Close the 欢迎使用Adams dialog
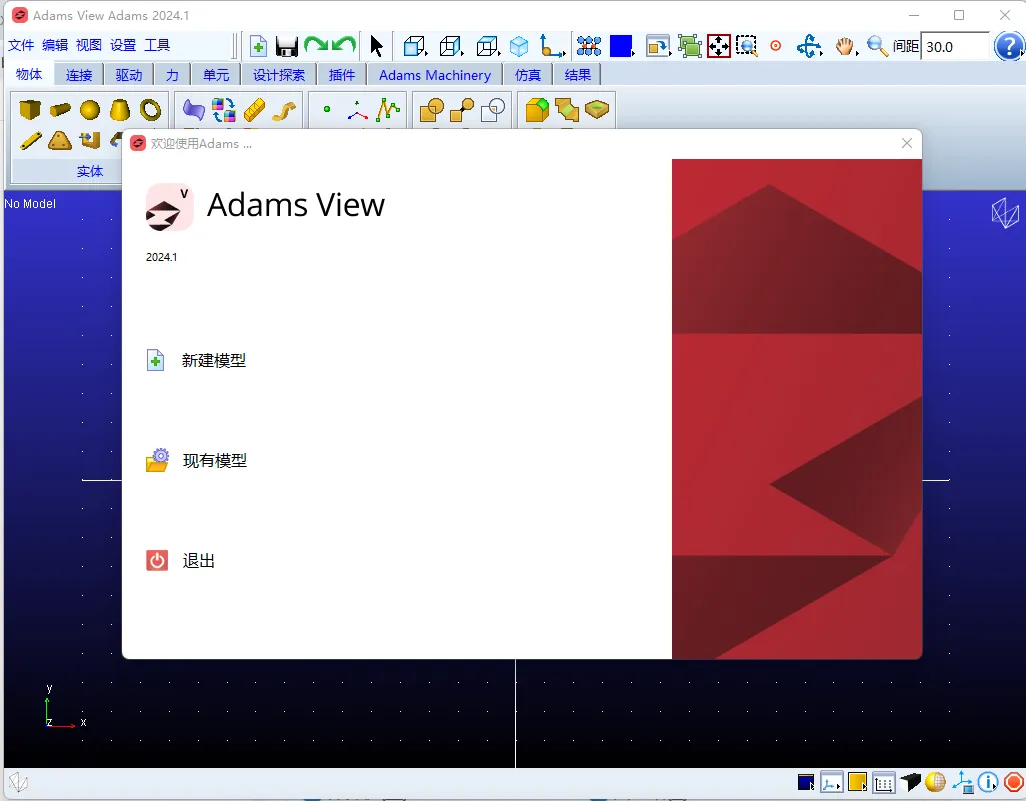 pos(906,143)
